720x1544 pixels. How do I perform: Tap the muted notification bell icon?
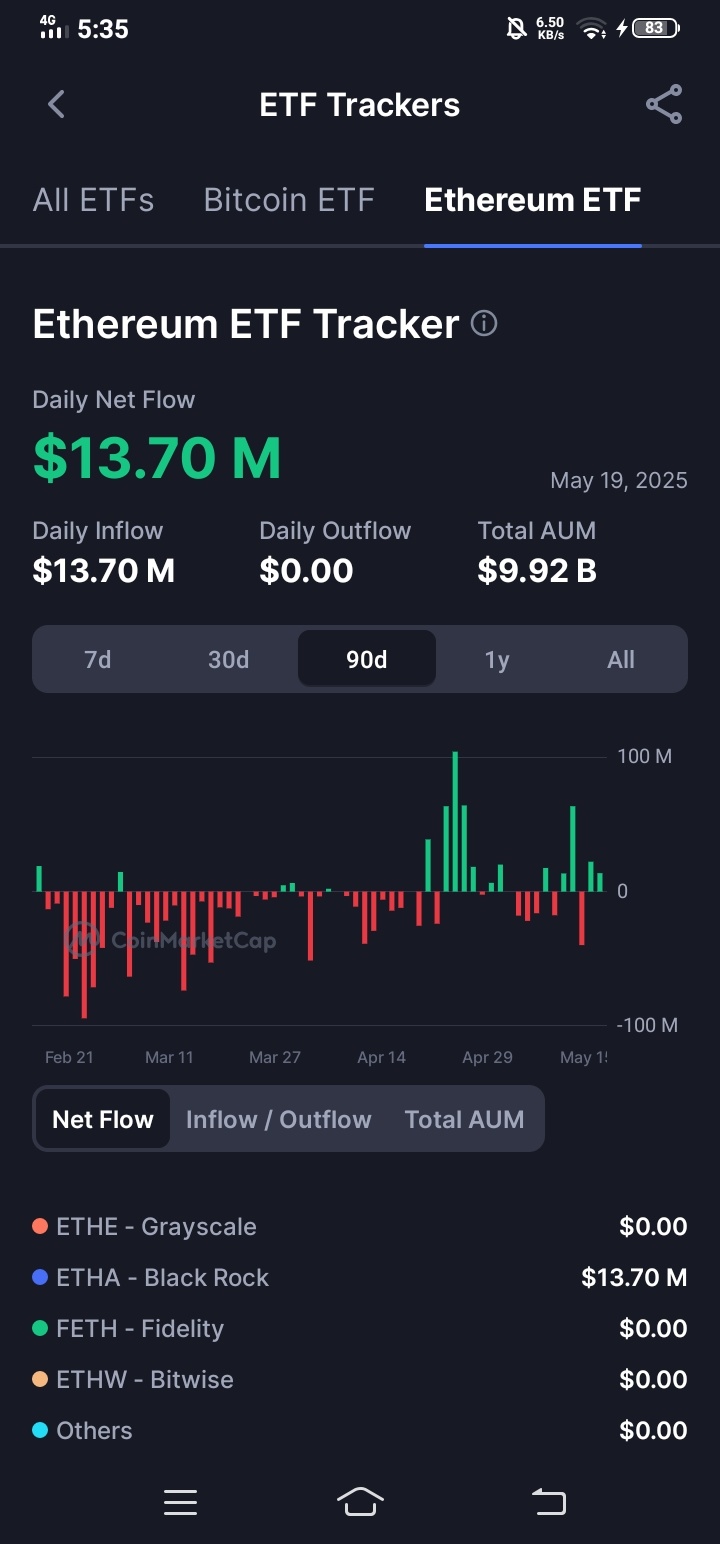click(x=516, y=28)
